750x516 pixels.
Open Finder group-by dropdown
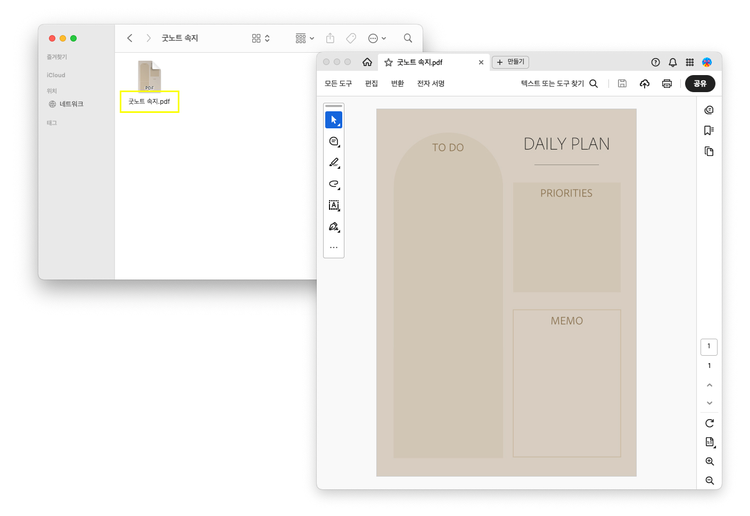click(x=305, y=38)
